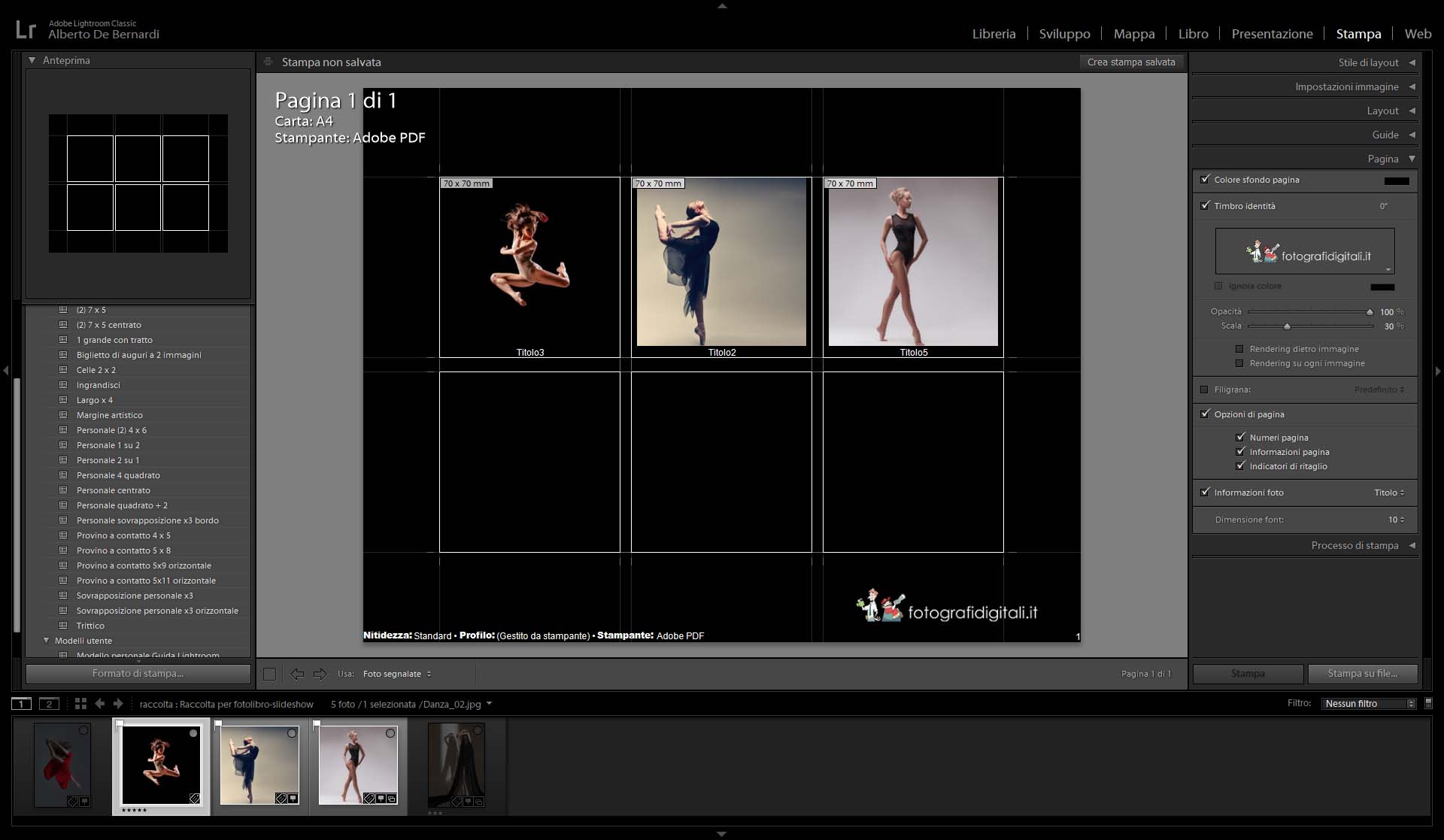Open the Libreria module
The image size is (1444, 840).
[x=994, y=34]
